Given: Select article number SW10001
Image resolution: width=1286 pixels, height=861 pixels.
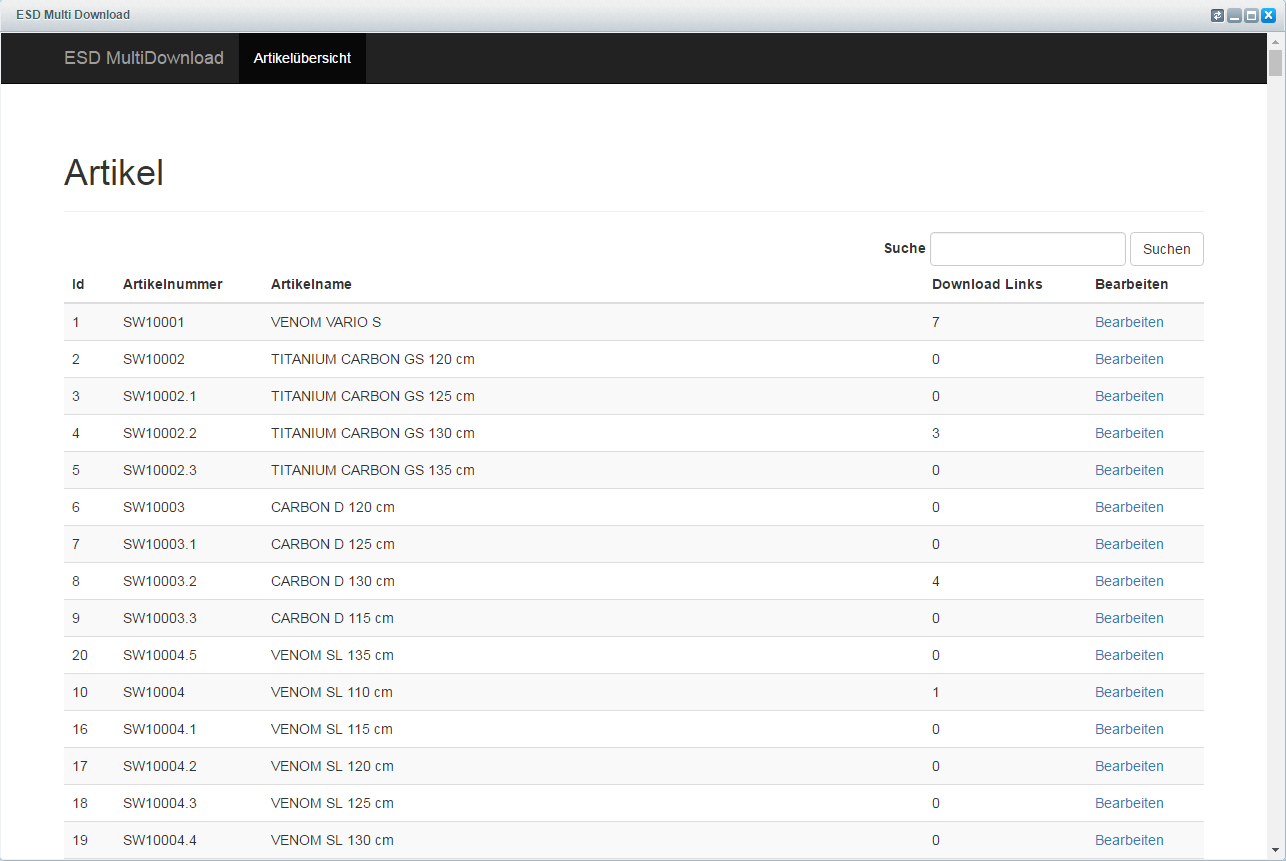Looking at the screenshot, I should 154,322.
